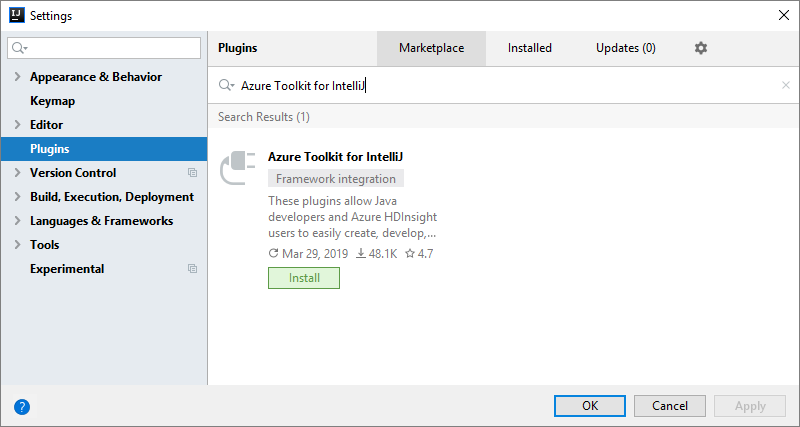Clear plugin search with the X icon
This screenshot has width=800, height=427.
pos(786,85)
